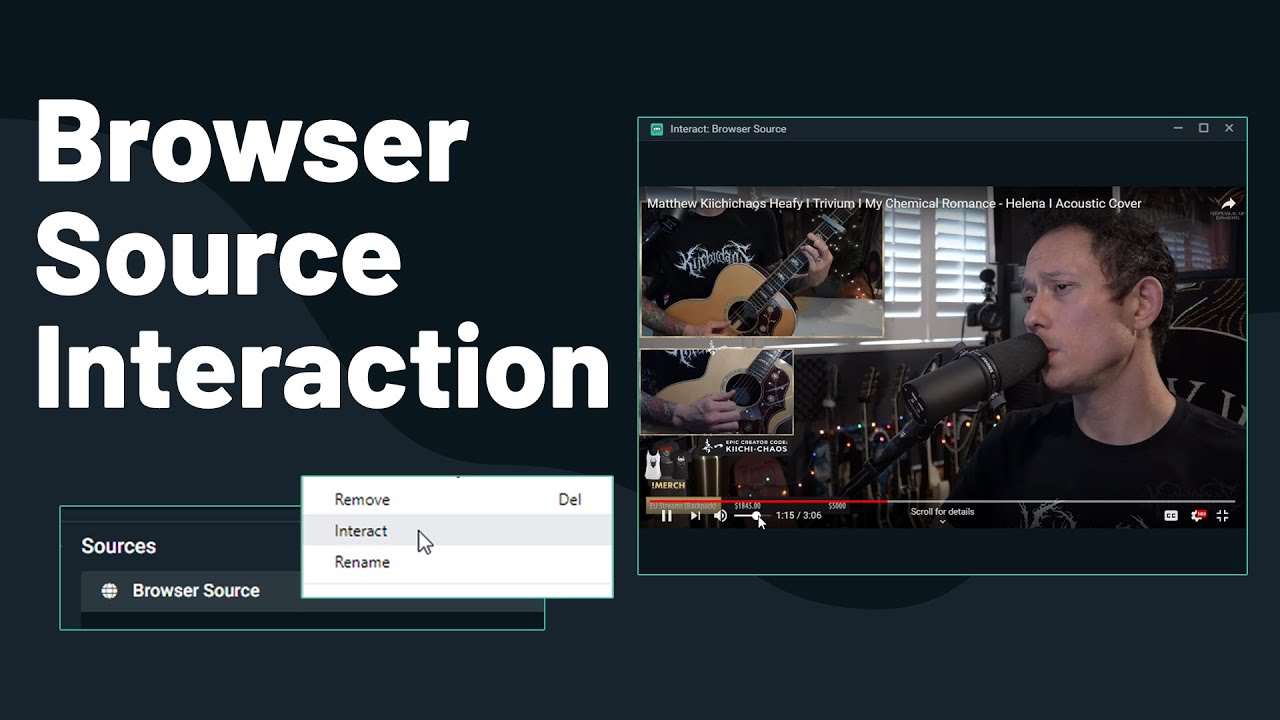The width and height of the screenshot is (1280, 720).
Task: Select Interact from the context menu
Action: (x=360, y=531)
